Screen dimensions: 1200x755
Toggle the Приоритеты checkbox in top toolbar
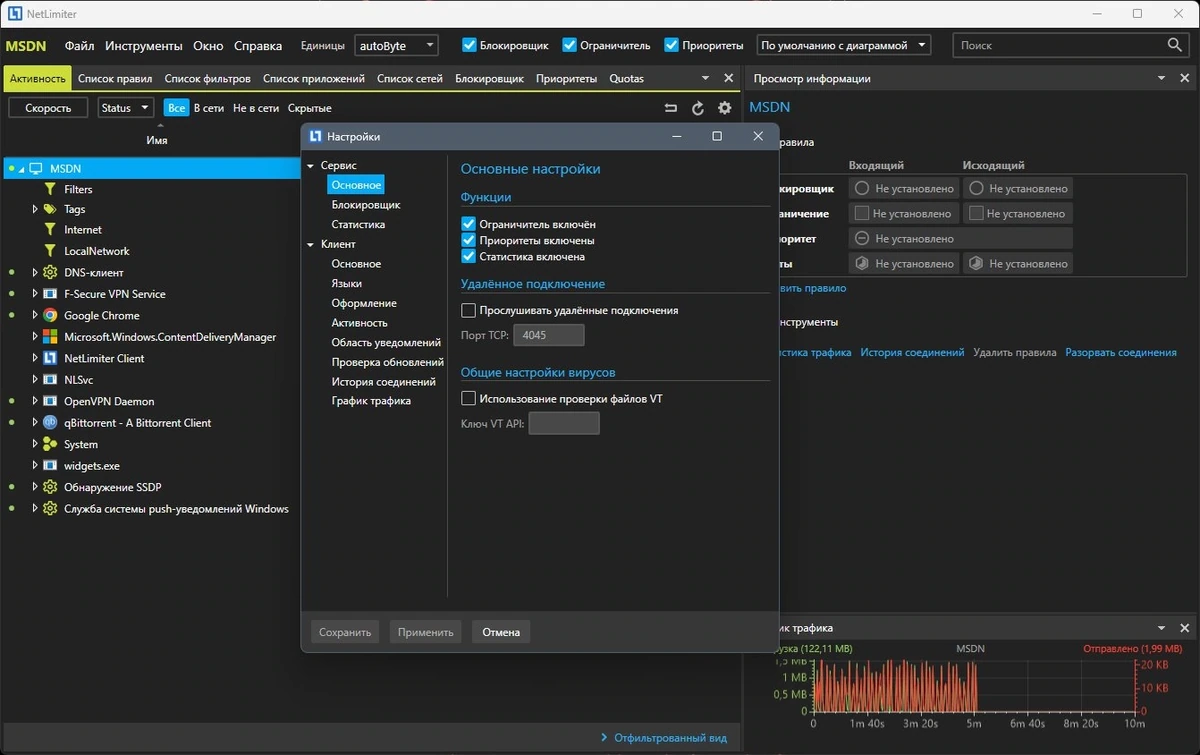(672, 45)
